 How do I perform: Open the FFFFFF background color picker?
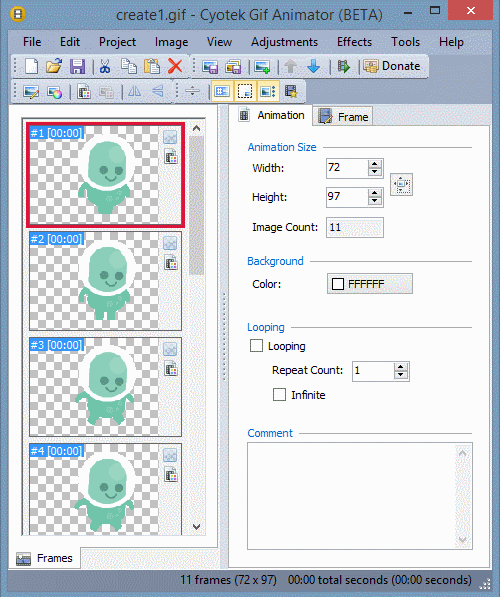pos(369,284)
